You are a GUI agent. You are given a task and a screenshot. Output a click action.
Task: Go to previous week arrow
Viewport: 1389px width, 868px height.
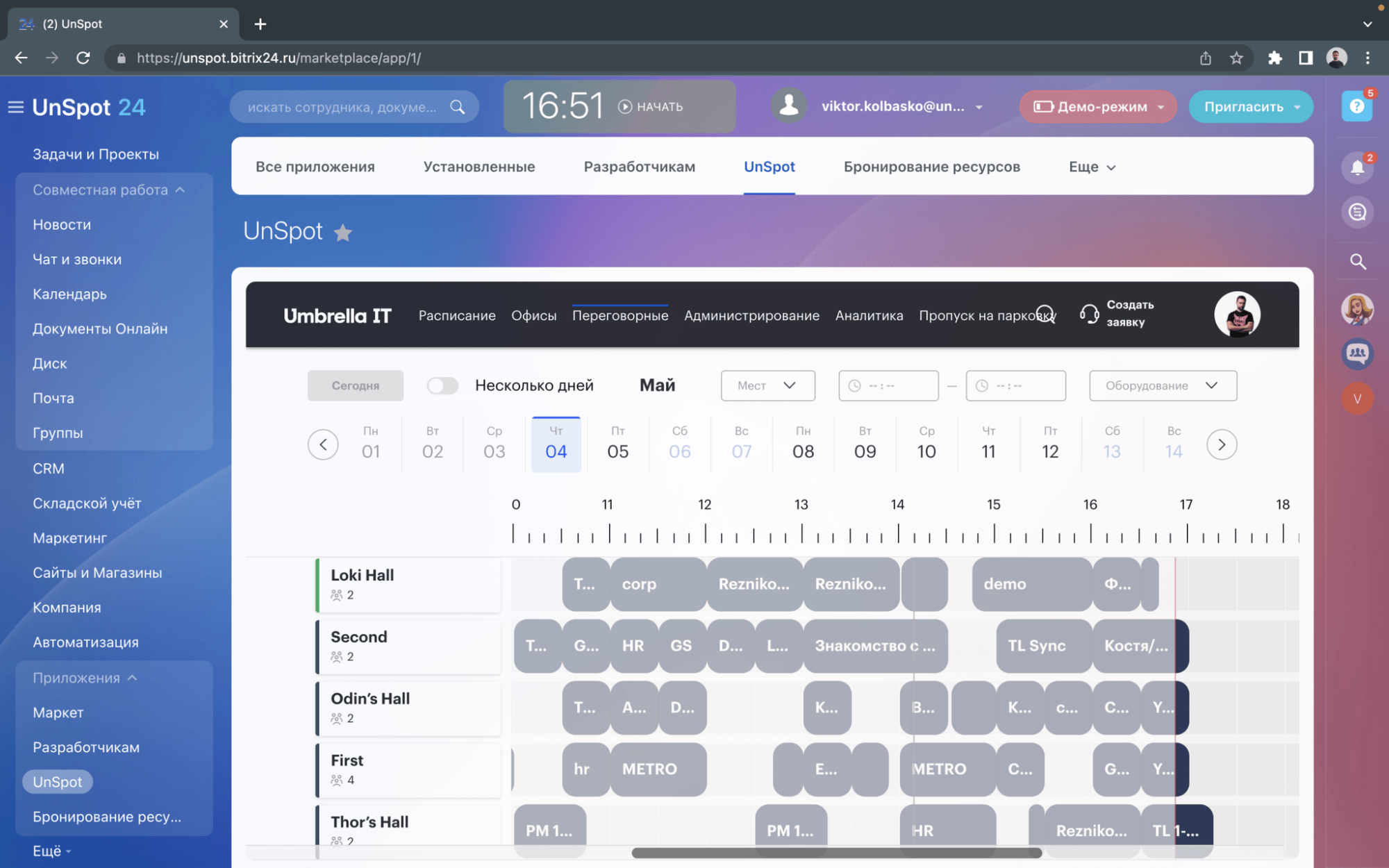click(323, 444)
